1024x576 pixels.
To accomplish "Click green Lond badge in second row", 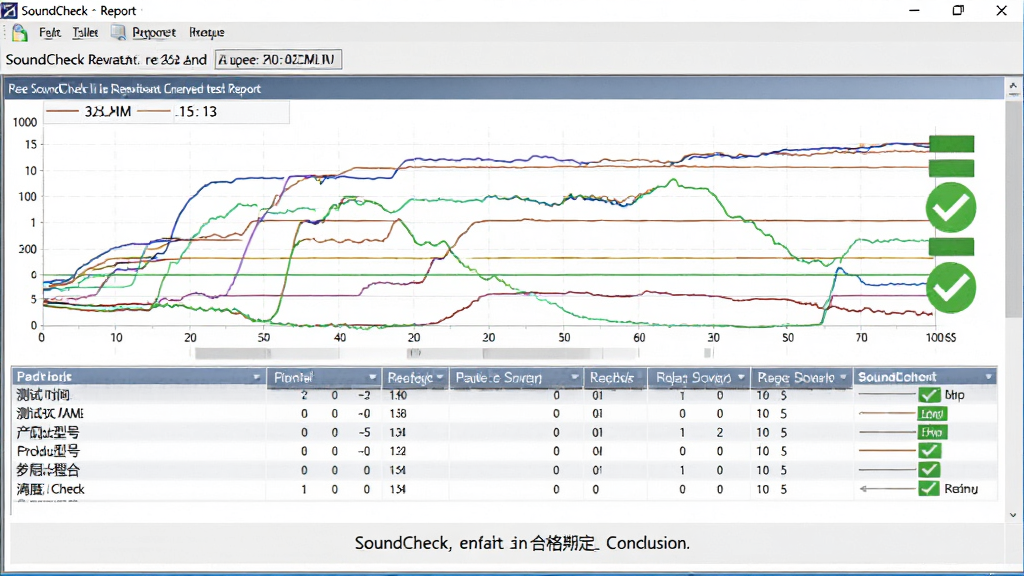I will 932,413.
